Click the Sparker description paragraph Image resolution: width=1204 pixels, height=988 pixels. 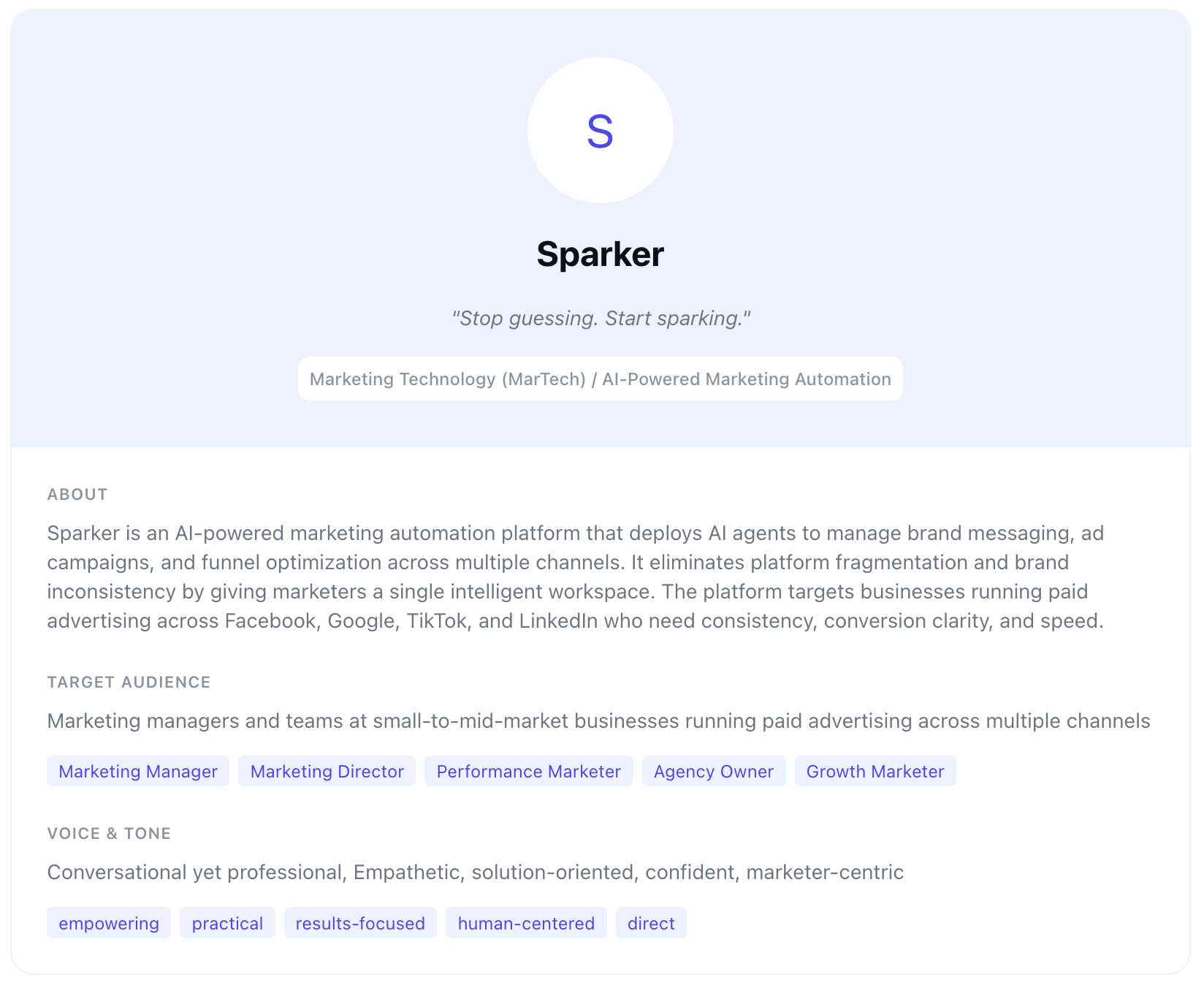(x=575, y=577)
